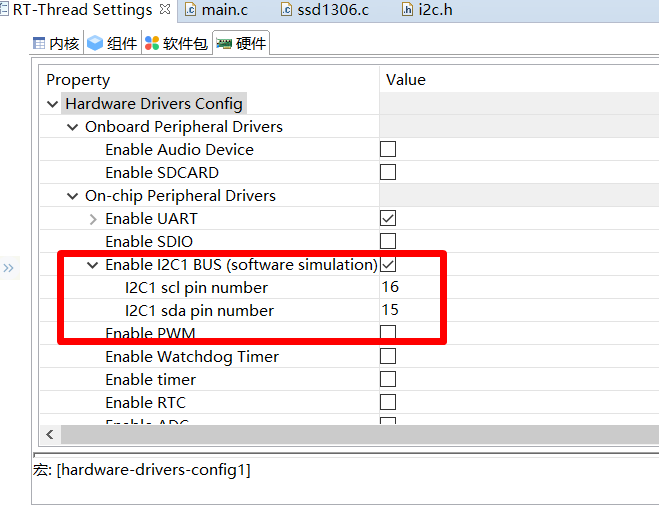Check the Enable RTC checkbox
The image size is (659, 514).
(388, 402)
